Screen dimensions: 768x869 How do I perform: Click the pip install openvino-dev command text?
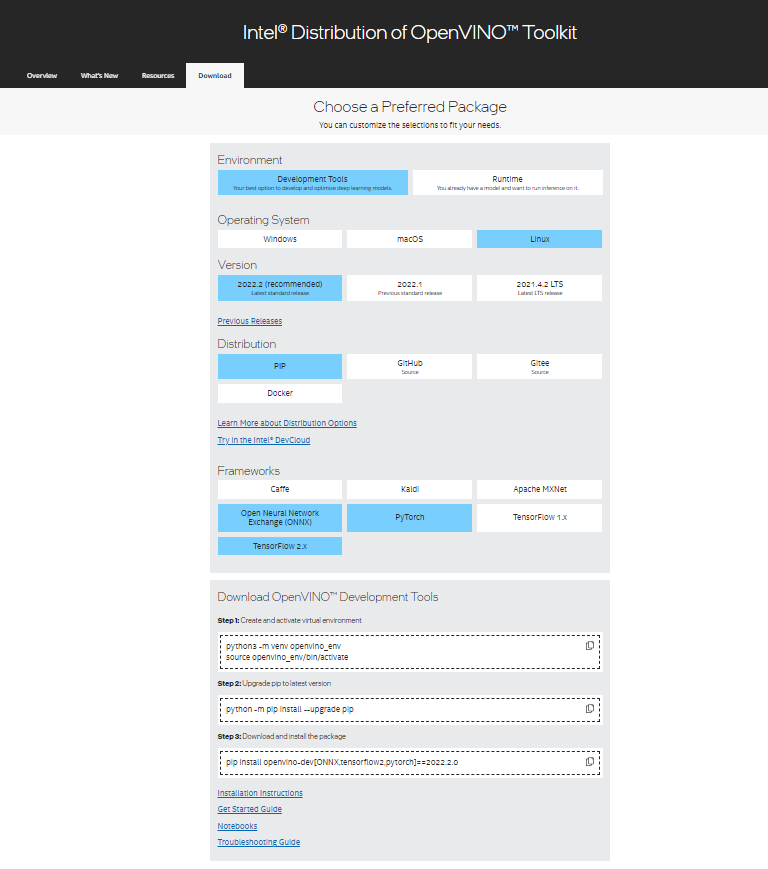tap(342, 762)
